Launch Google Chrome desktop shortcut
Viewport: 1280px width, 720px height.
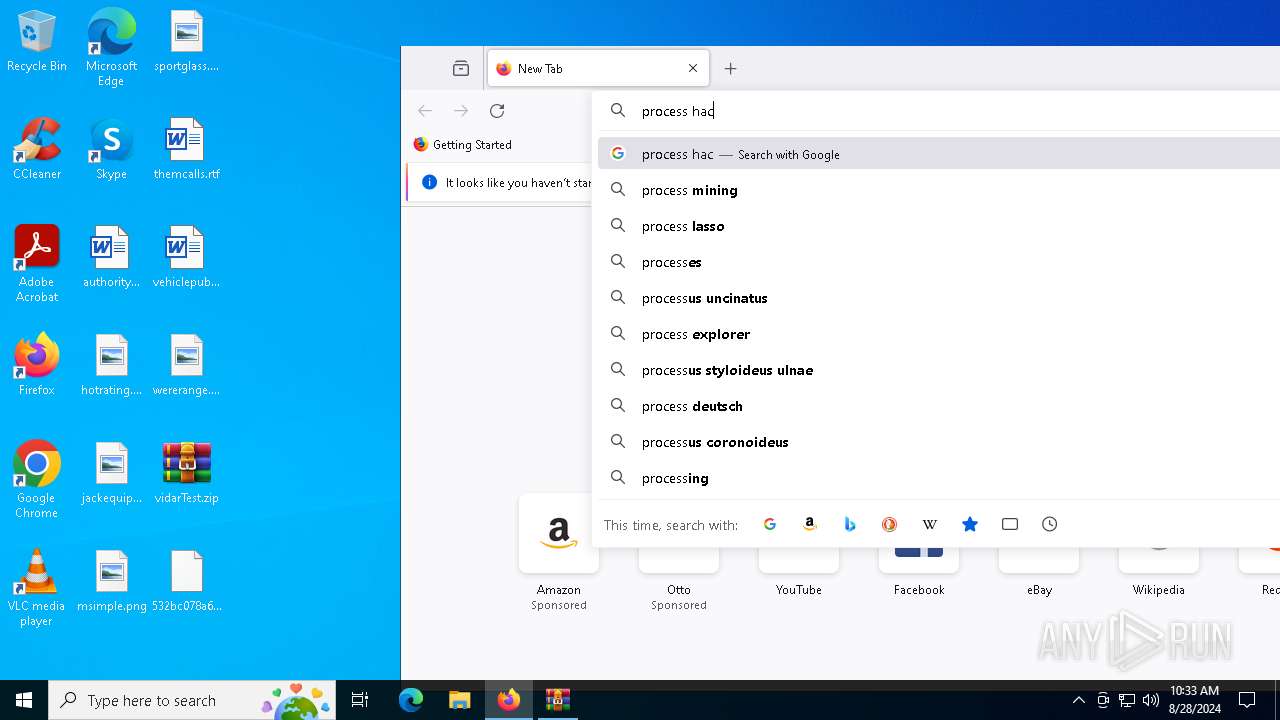click(37, 480)
